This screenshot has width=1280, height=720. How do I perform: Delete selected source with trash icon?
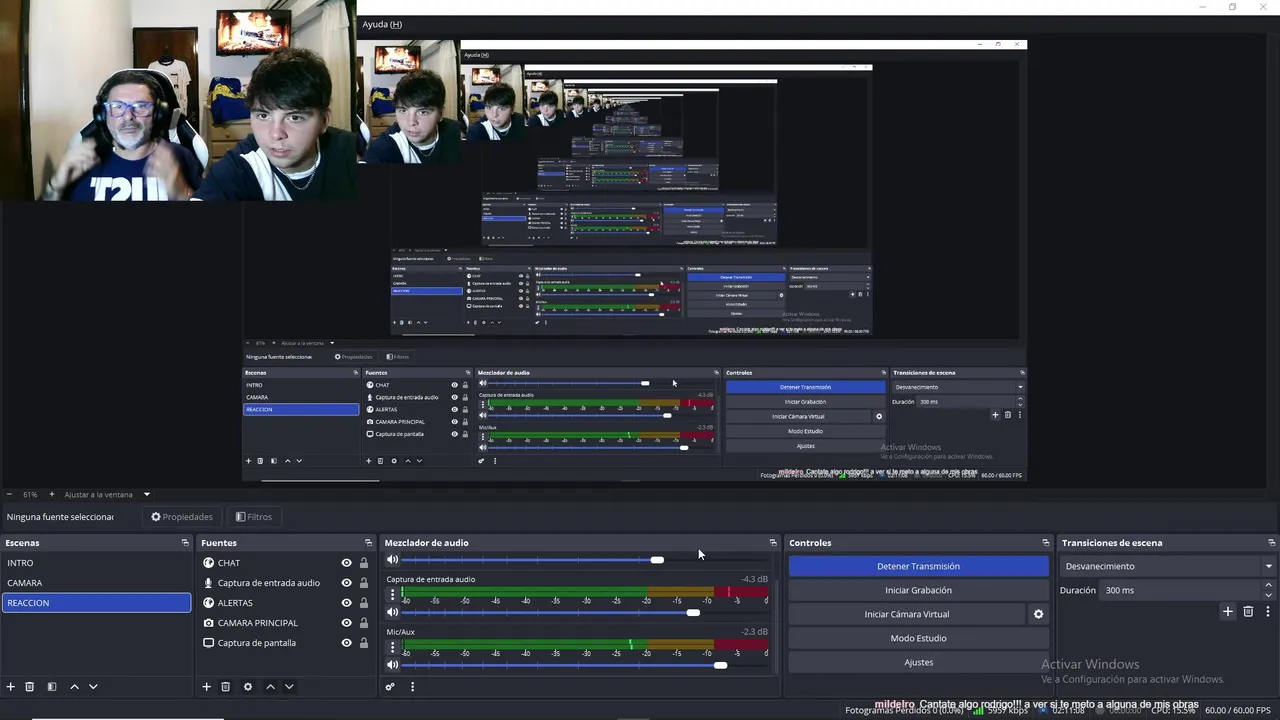[x=226, y=687]
